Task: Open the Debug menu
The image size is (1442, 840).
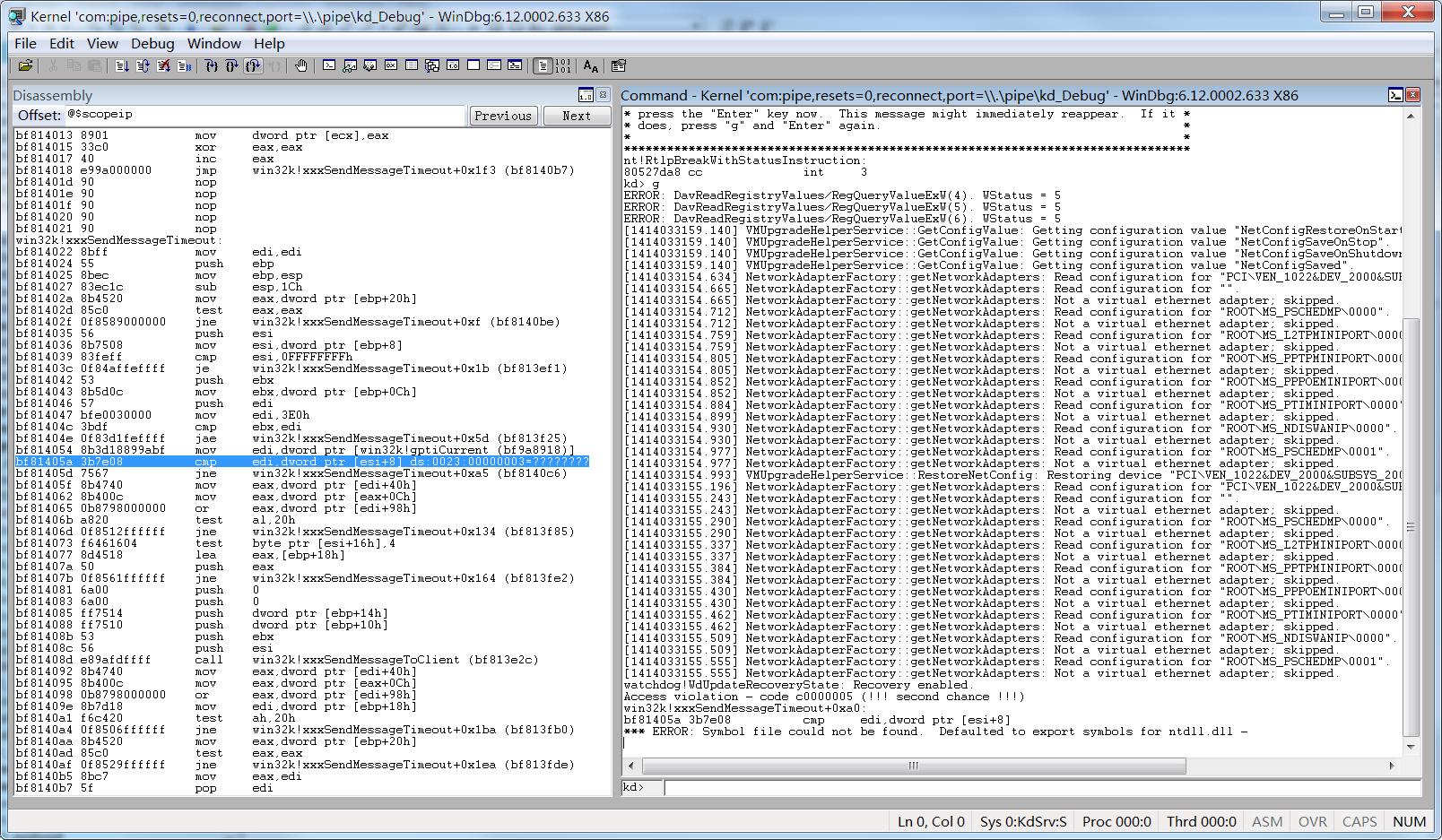Action: 152,43
